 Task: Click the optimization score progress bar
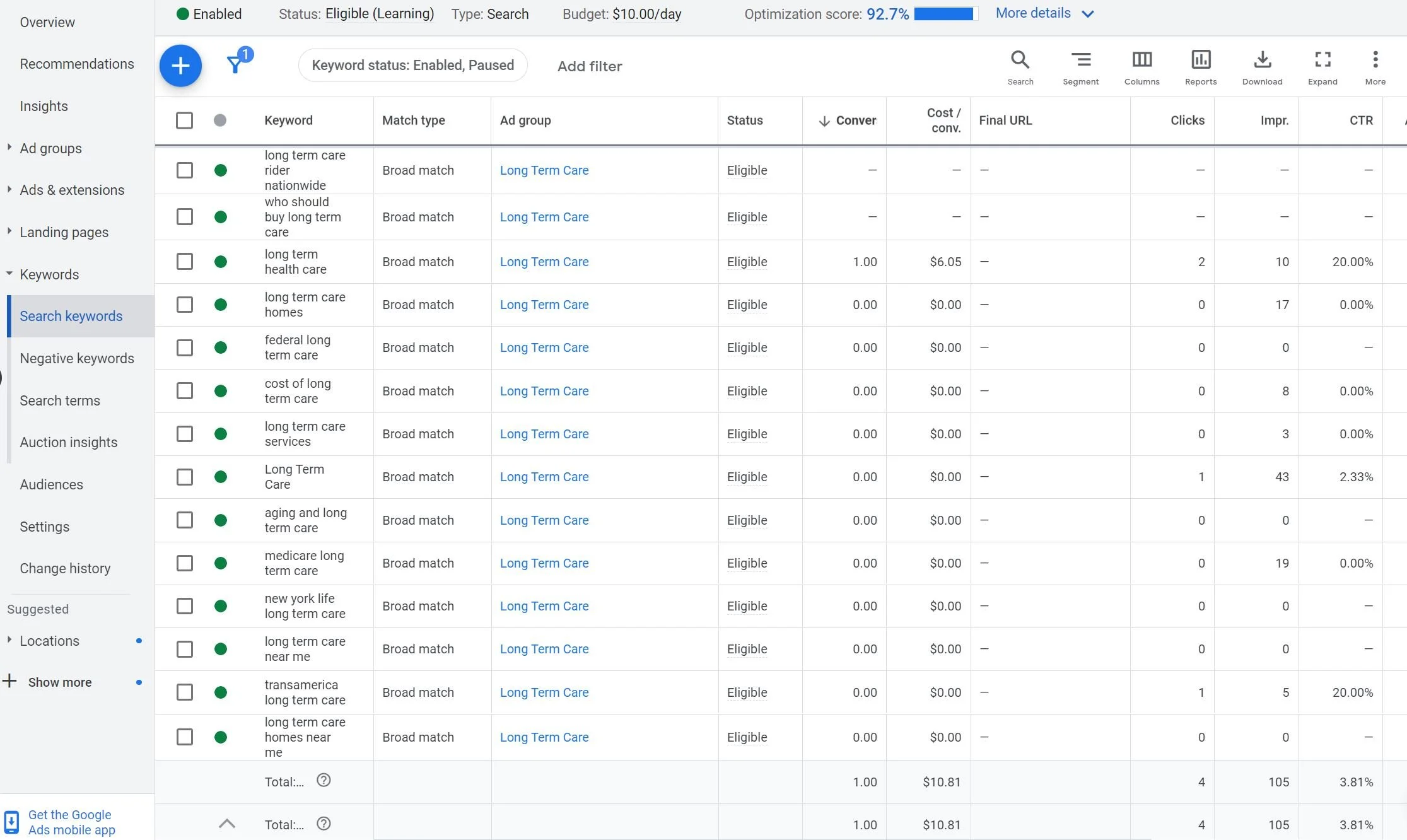(x=943, y=14)
